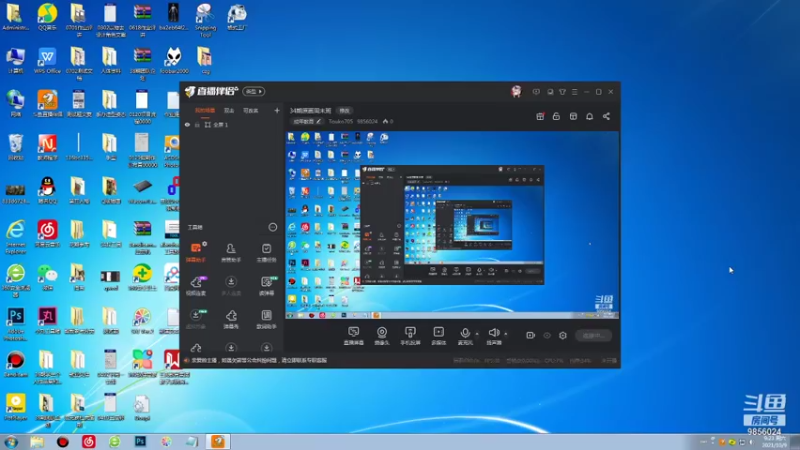800x450 pixels.
Task: Open the settings gear in the bottom bar
Action: pyautogui.click(x=563, y=336)
